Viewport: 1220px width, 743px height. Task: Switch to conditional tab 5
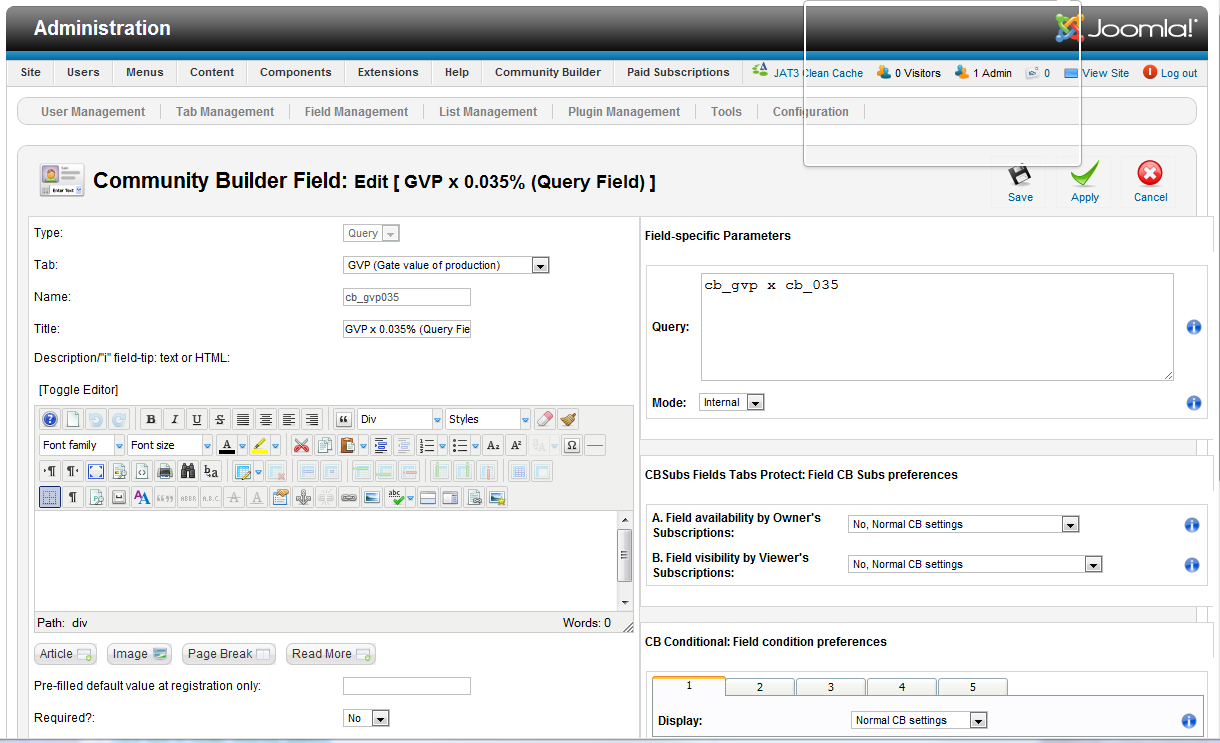tap(972, 687)
